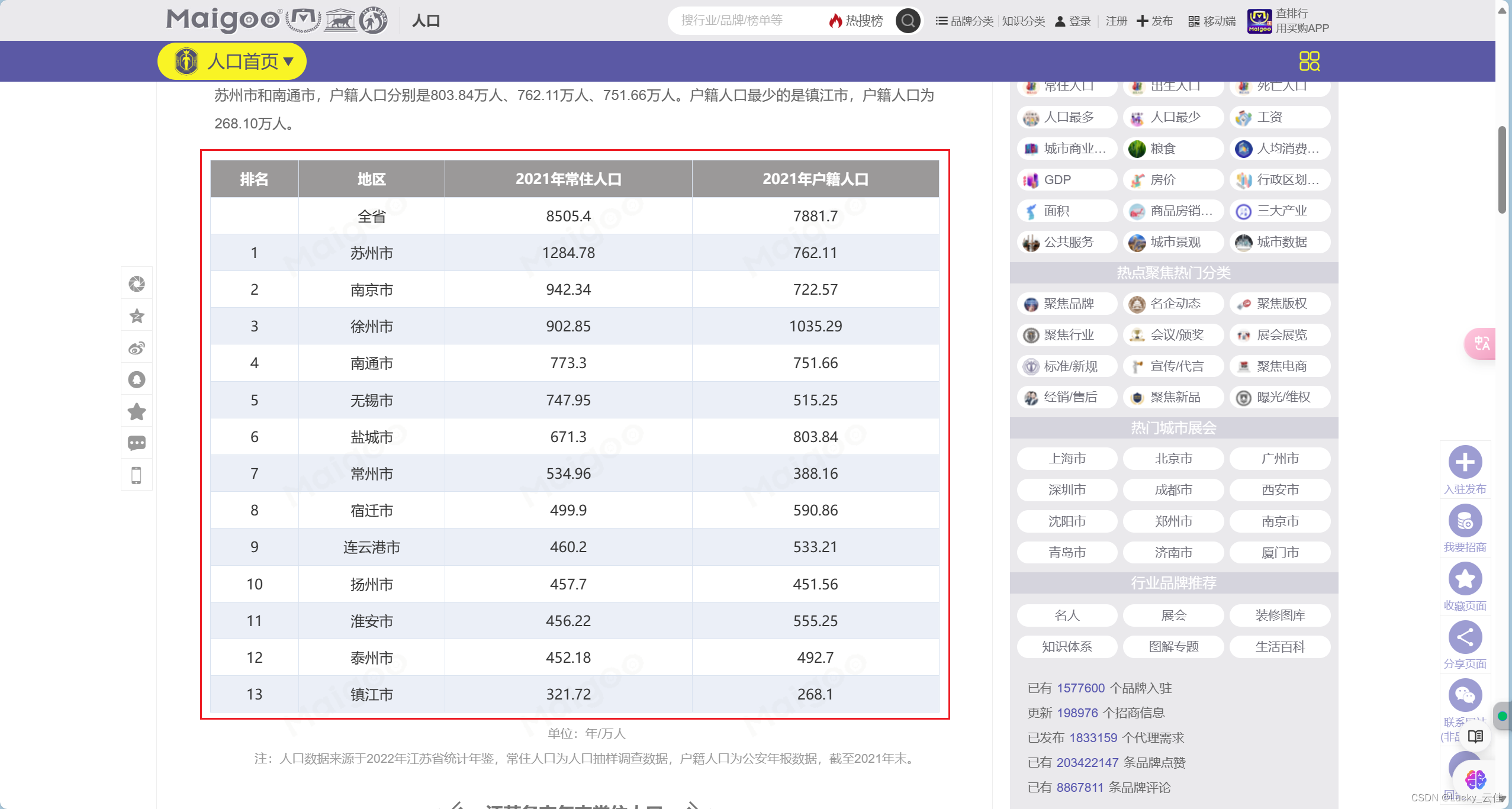Click the 1035.29 value for 徐州市
Screen dimensions: 1512x809
pos(815,326)
